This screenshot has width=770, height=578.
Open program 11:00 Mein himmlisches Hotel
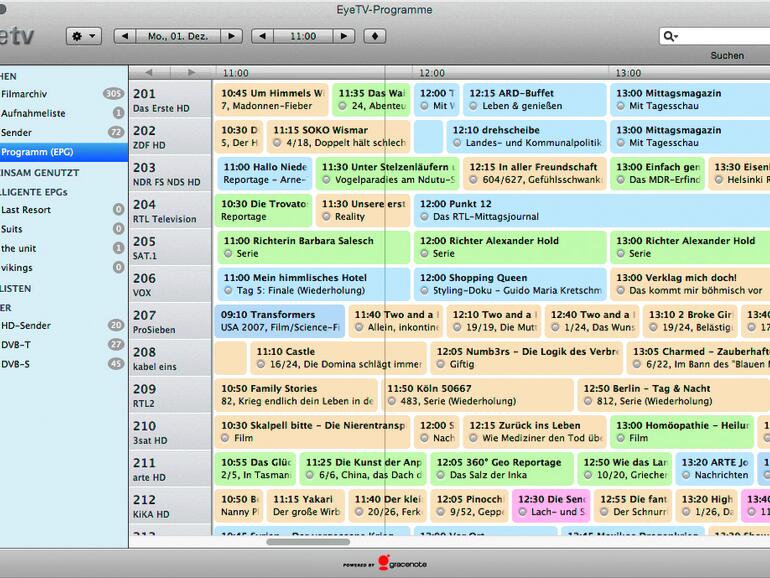pos(314,284)
